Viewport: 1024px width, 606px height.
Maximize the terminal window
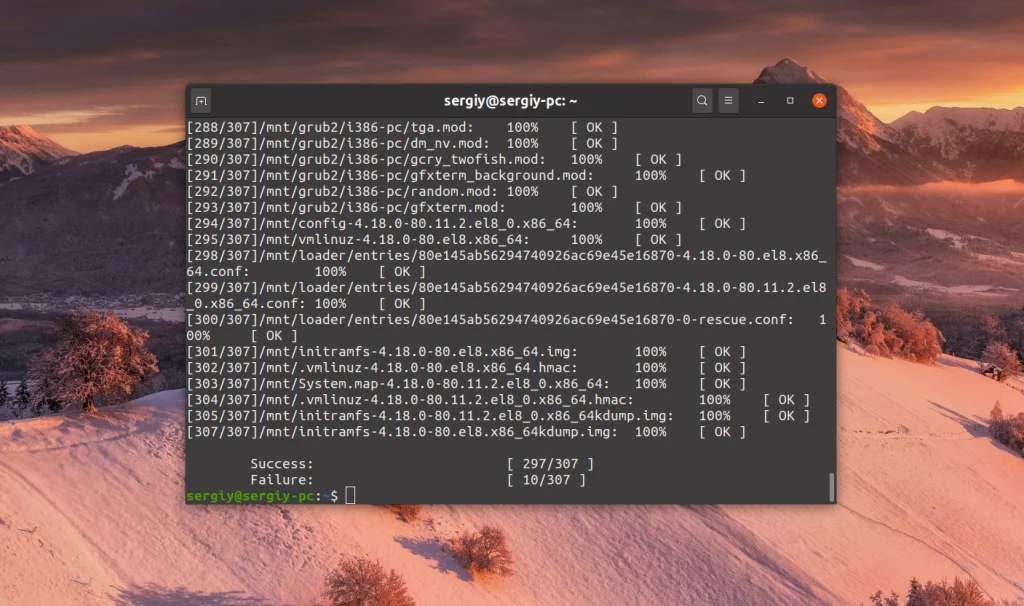coord(789,100)
